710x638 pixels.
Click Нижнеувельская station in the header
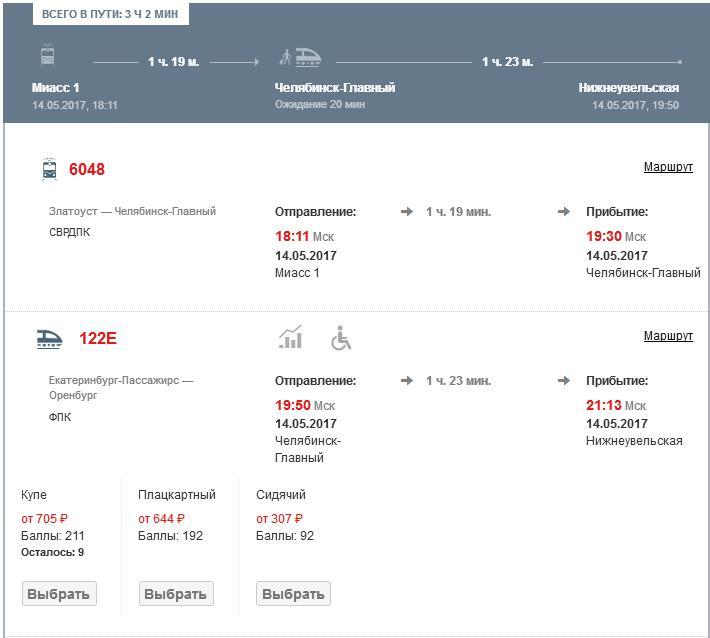[628, 88]
